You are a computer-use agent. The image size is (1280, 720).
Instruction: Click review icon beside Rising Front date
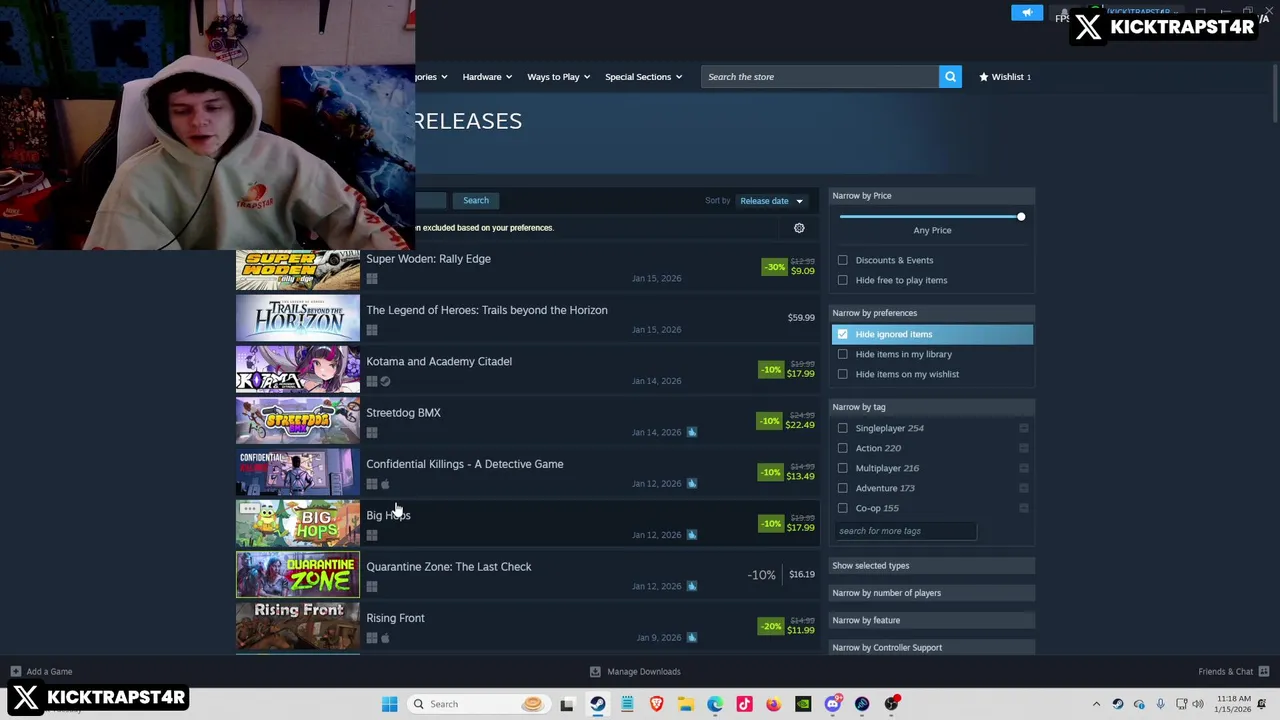pyautogui.click(x=692, y=637)
